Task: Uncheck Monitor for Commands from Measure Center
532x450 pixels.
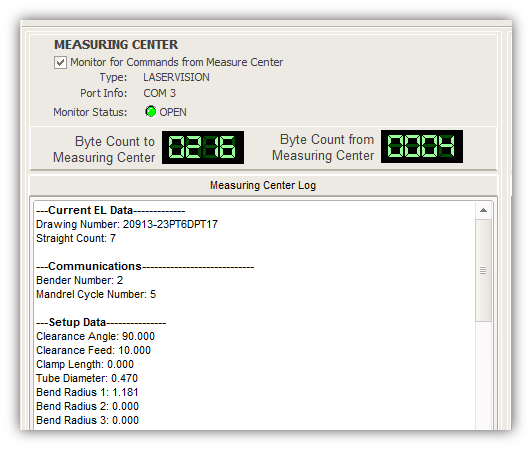Action: (x=60, y=63)
